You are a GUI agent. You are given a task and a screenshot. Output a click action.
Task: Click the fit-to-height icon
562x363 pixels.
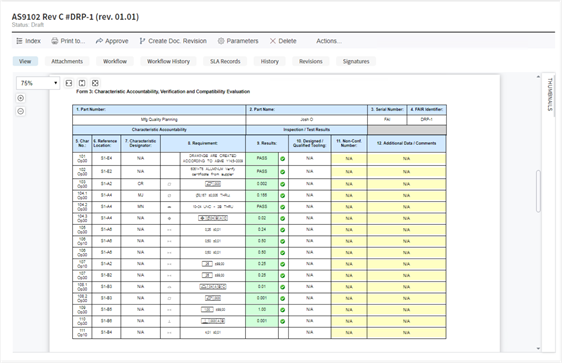point(82,83)
